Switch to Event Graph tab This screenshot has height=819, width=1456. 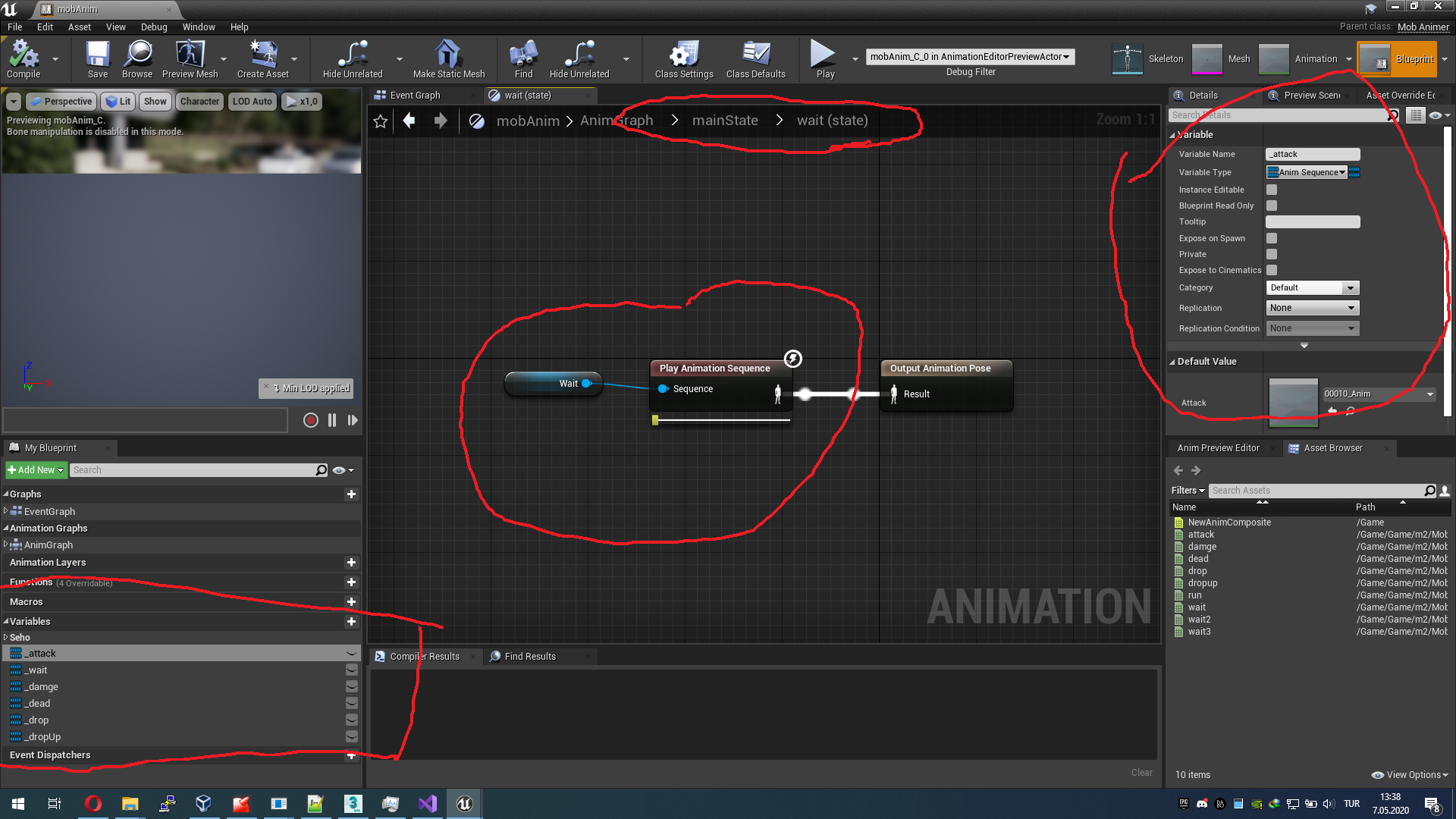click(415, 96)
